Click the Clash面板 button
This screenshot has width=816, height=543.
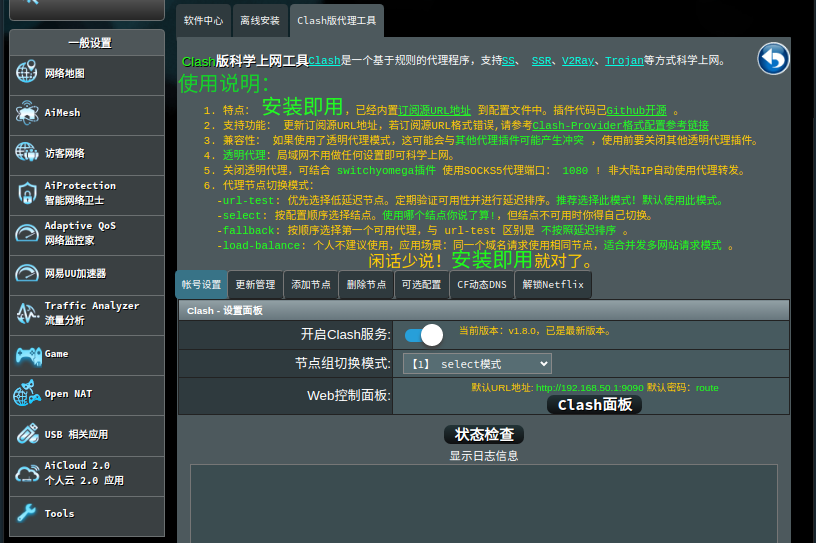coord(594,405)
